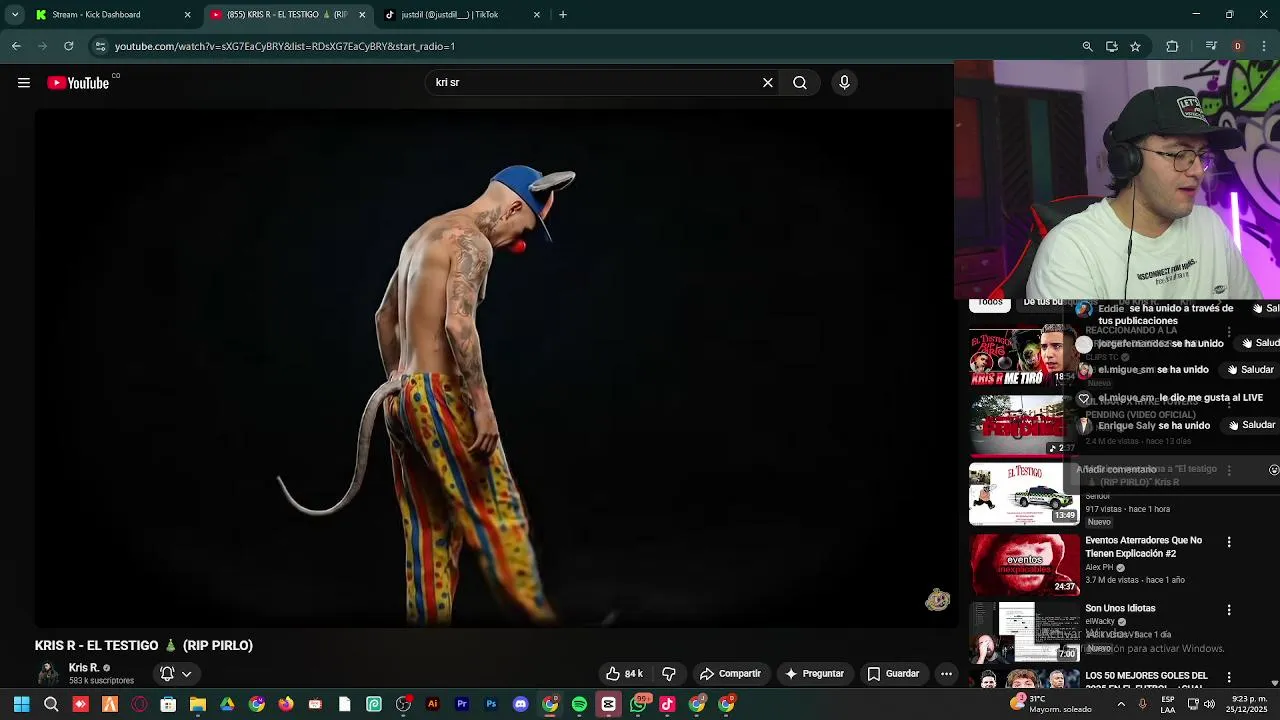Open "Eventos Aterradores Que No Tienen Explicación #2"

1144,547
